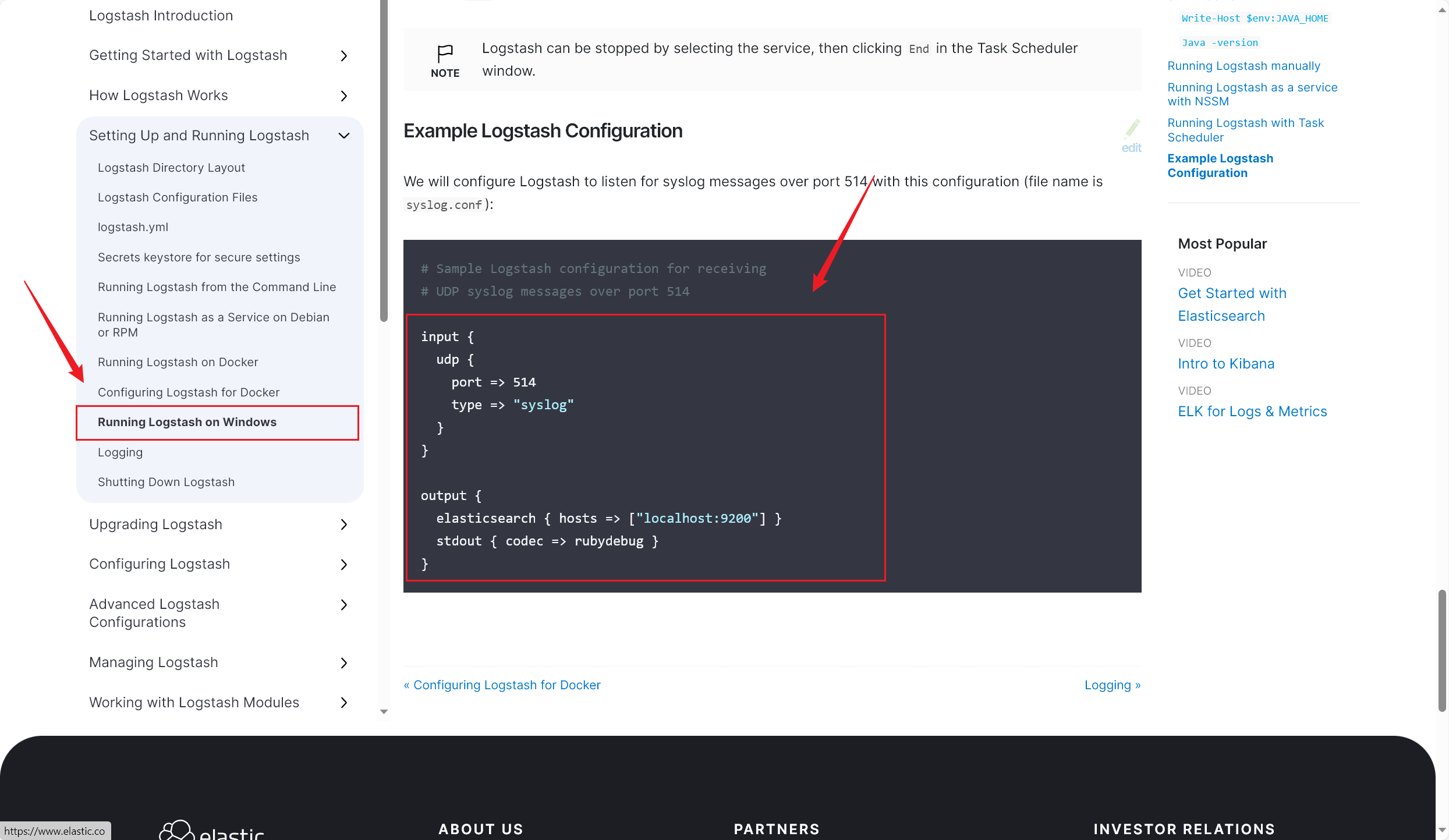The height and width of the screenshot is (840, 1449).
Task: Expand Advanced Logstash Configurations section
Action: [x=344, y=605]
